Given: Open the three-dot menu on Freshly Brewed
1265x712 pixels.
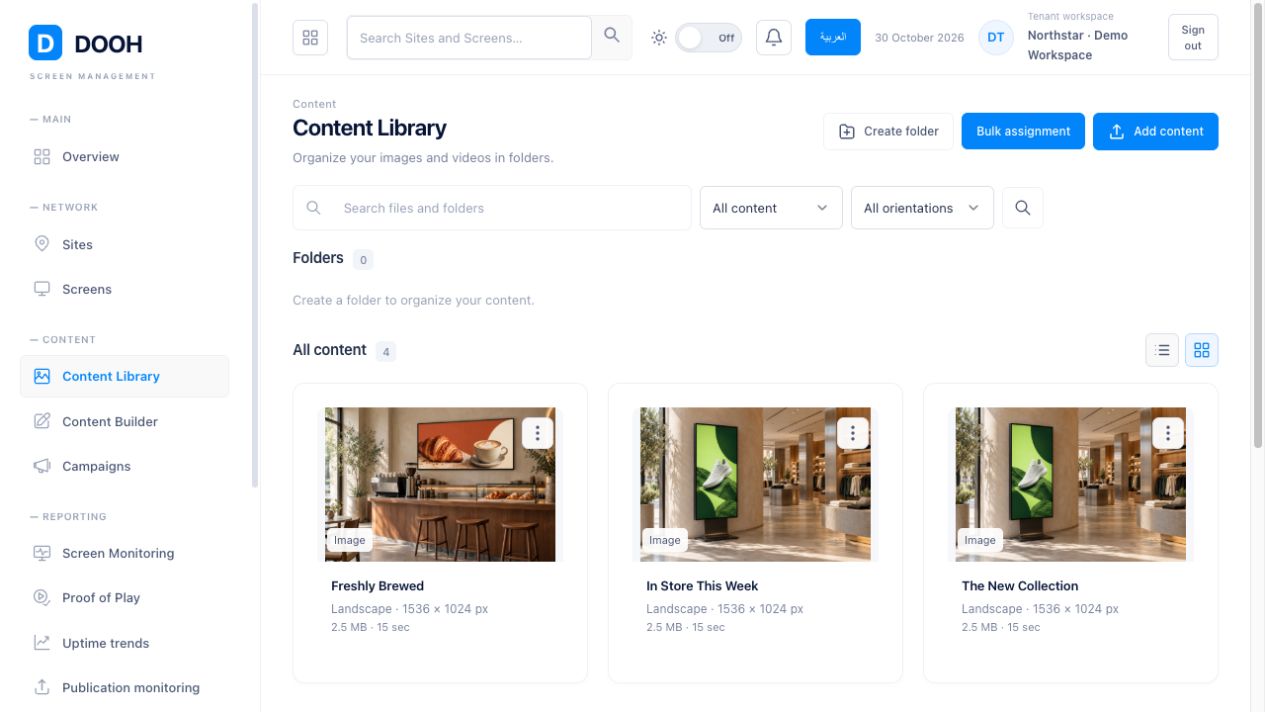Looking at the screenshot, I should pos(538,433).
